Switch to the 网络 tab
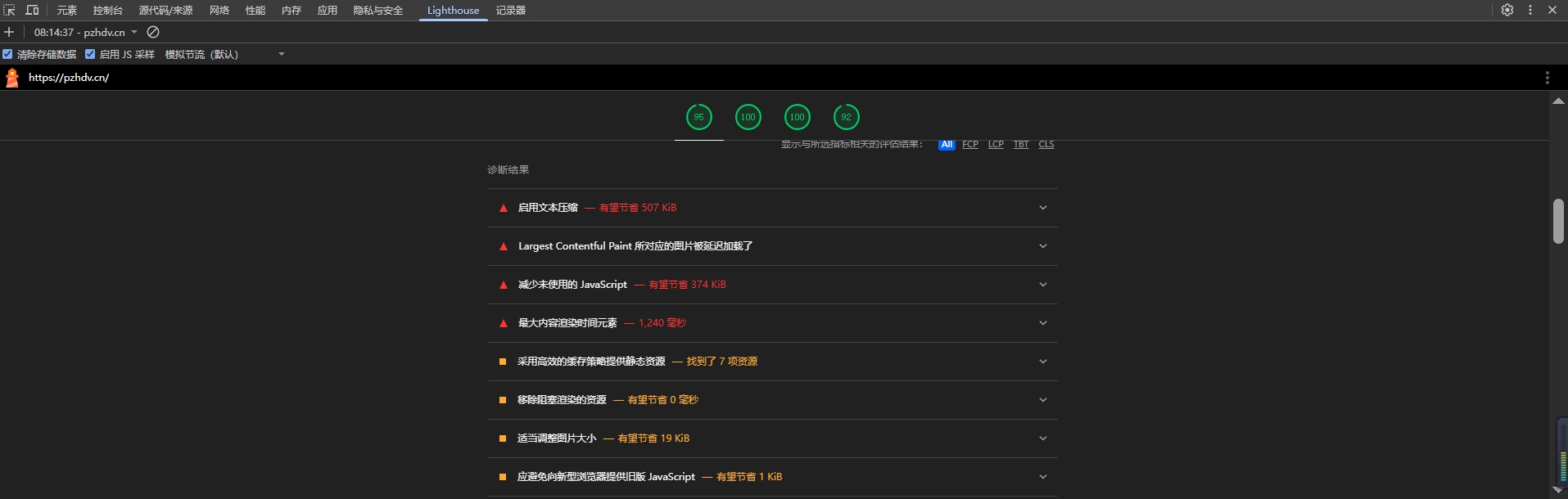The width and height of the screenshot is (1568, 499). 219,11
